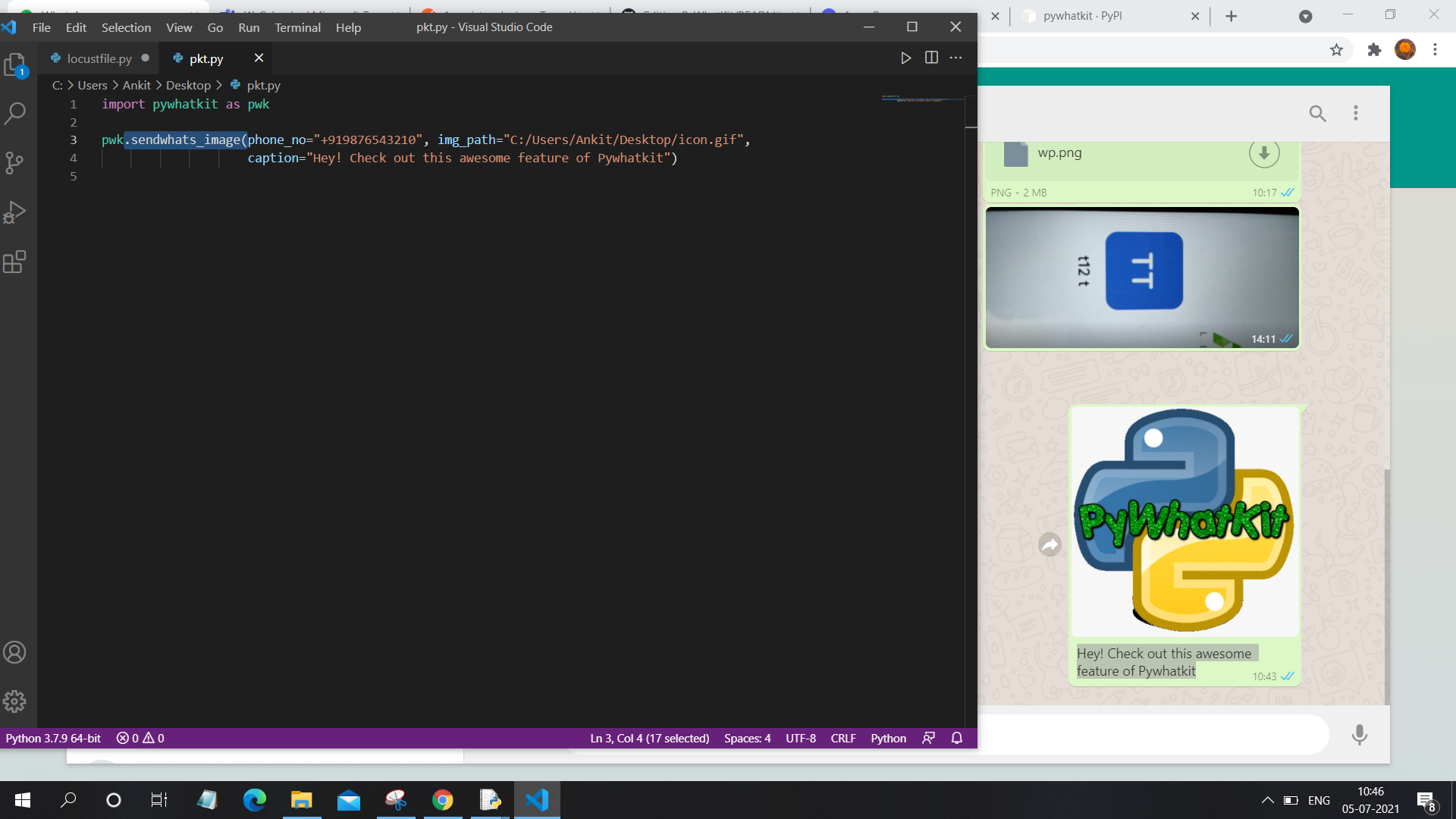This screenshot has width=1456, height=819.
Task: Change line endings via CRLF
Action: tap(843, 738)
